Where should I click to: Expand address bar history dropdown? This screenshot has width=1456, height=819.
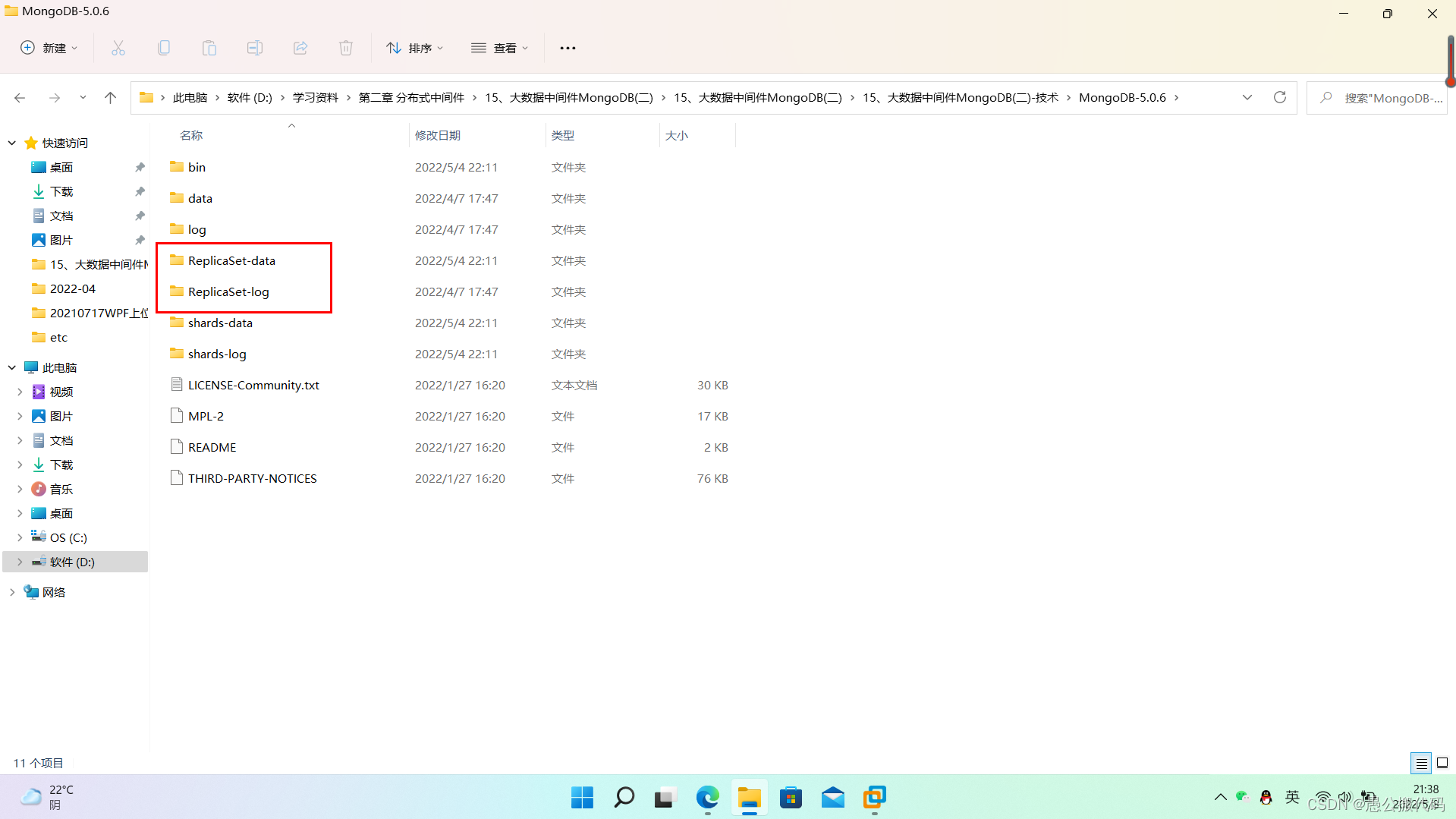click(x=1247, y=97)
